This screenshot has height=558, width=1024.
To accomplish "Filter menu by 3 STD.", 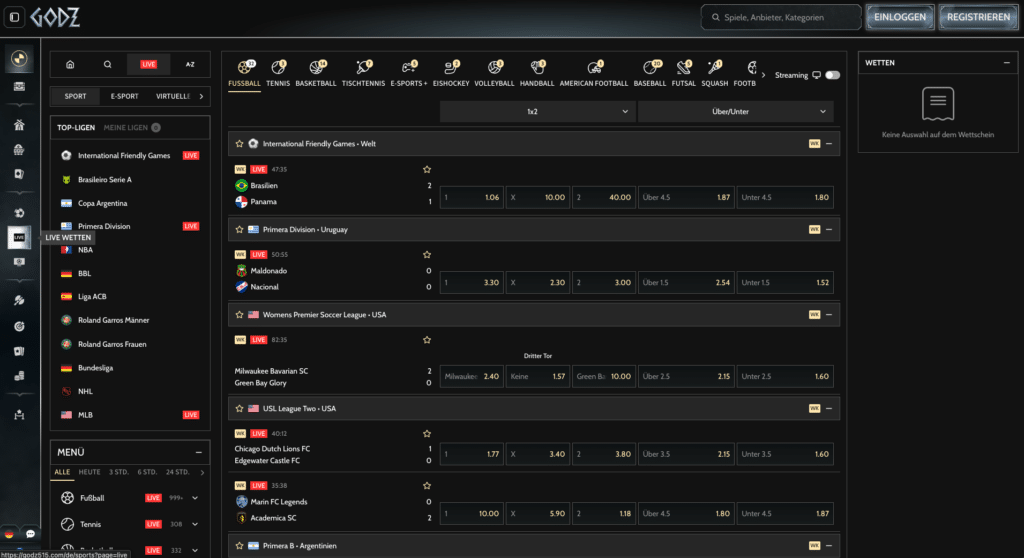I will point(119,472).
